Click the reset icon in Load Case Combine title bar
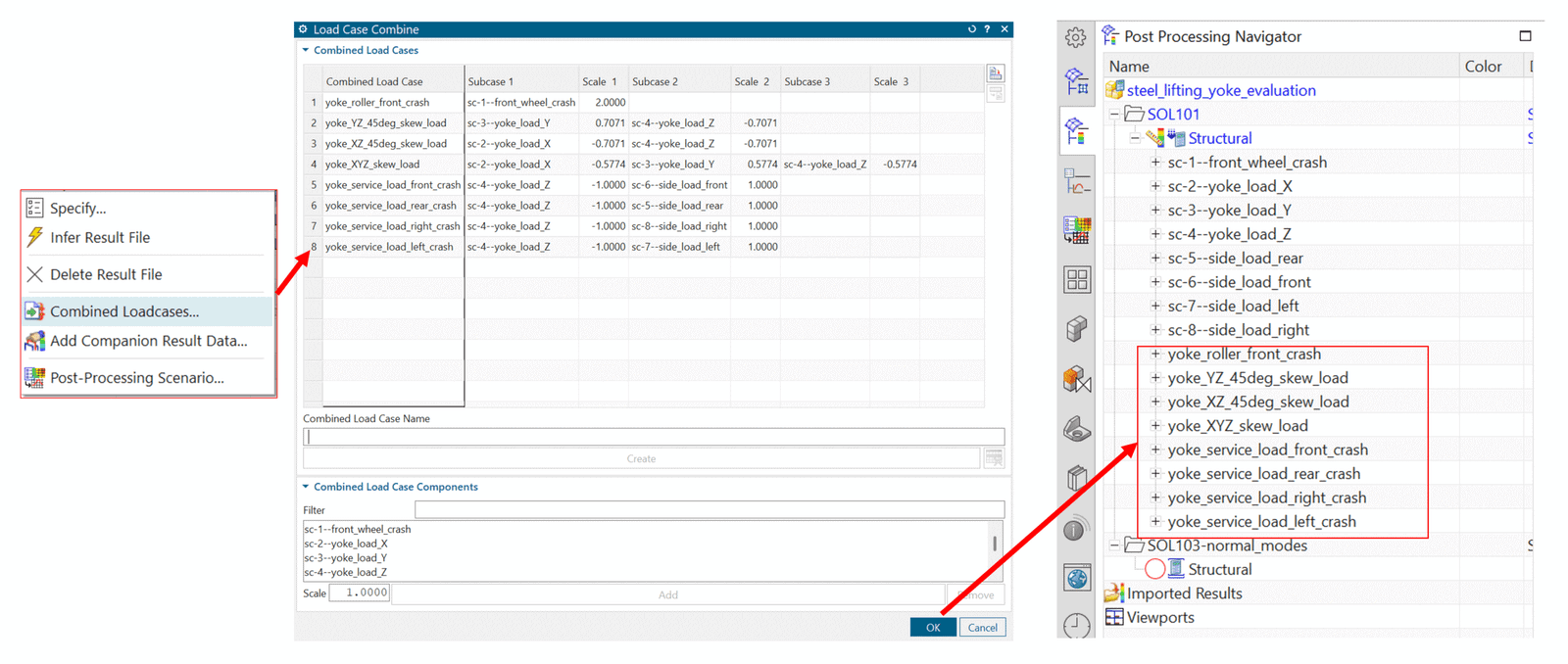Image resolution: width=1568 pixels, height=664 pixels. [971, 29]
